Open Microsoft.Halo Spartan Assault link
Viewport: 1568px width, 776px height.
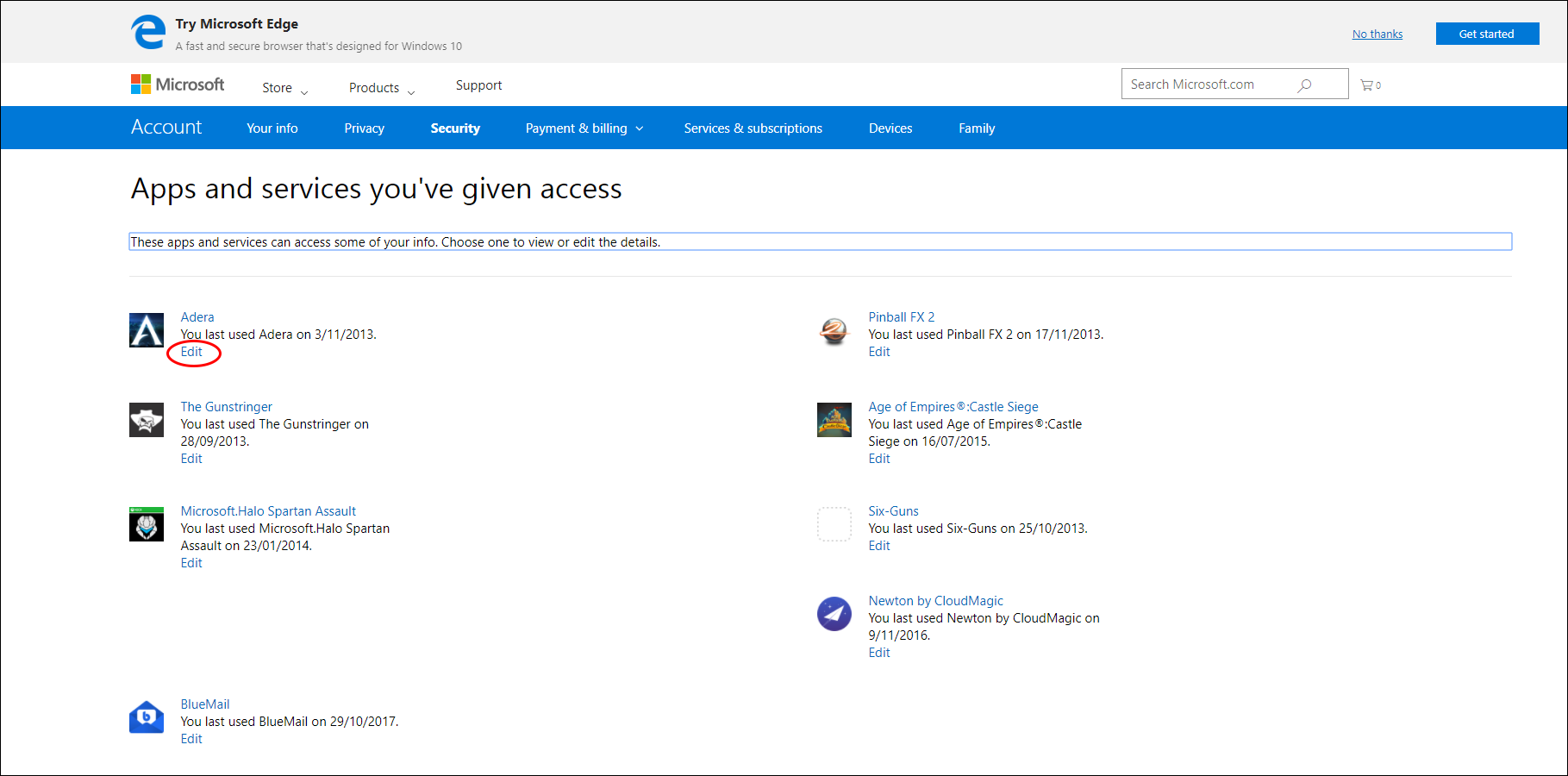pyautogui.click(x=268, y=511)
